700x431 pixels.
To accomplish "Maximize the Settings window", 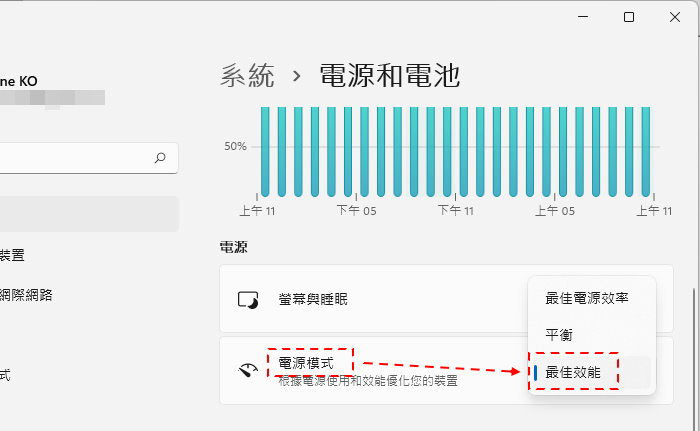I will tap(629, 17).
